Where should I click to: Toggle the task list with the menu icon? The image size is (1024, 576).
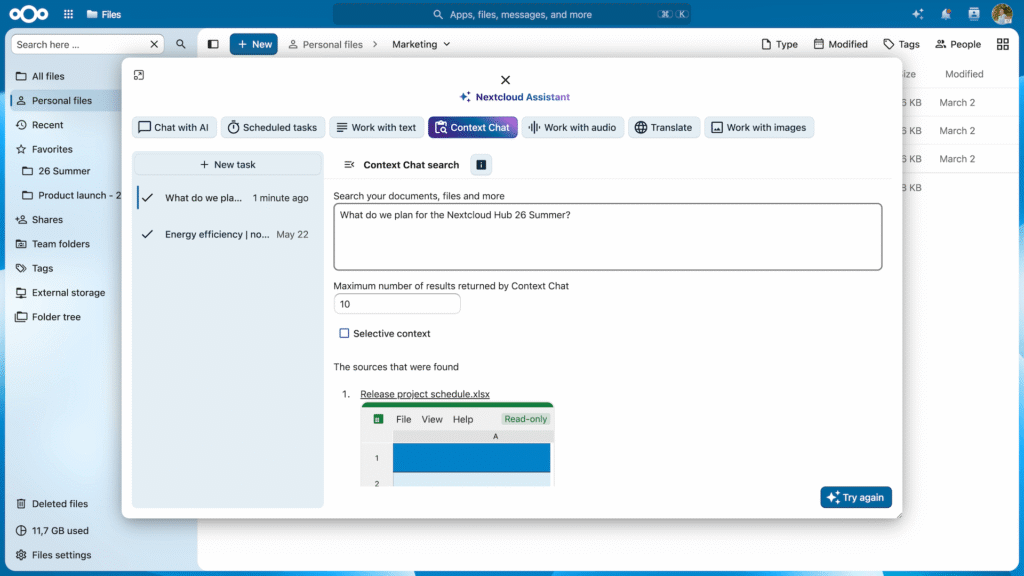pyautogui.click(x=349, y=165)
